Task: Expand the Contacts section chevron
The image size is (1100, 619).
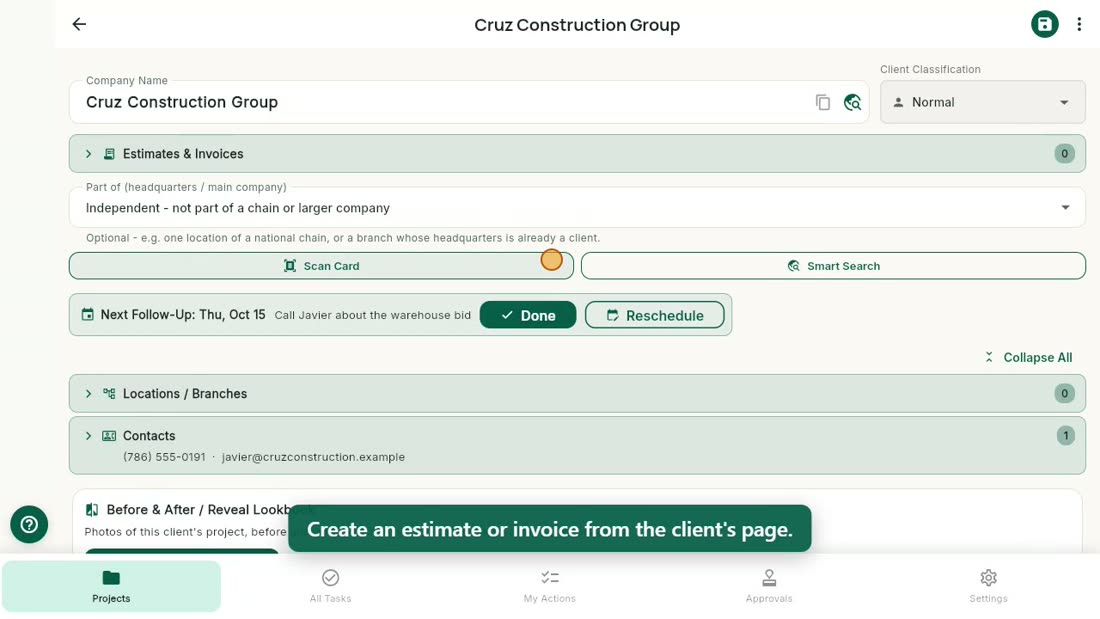Action: pyautogui.click(x=88, y=436)
